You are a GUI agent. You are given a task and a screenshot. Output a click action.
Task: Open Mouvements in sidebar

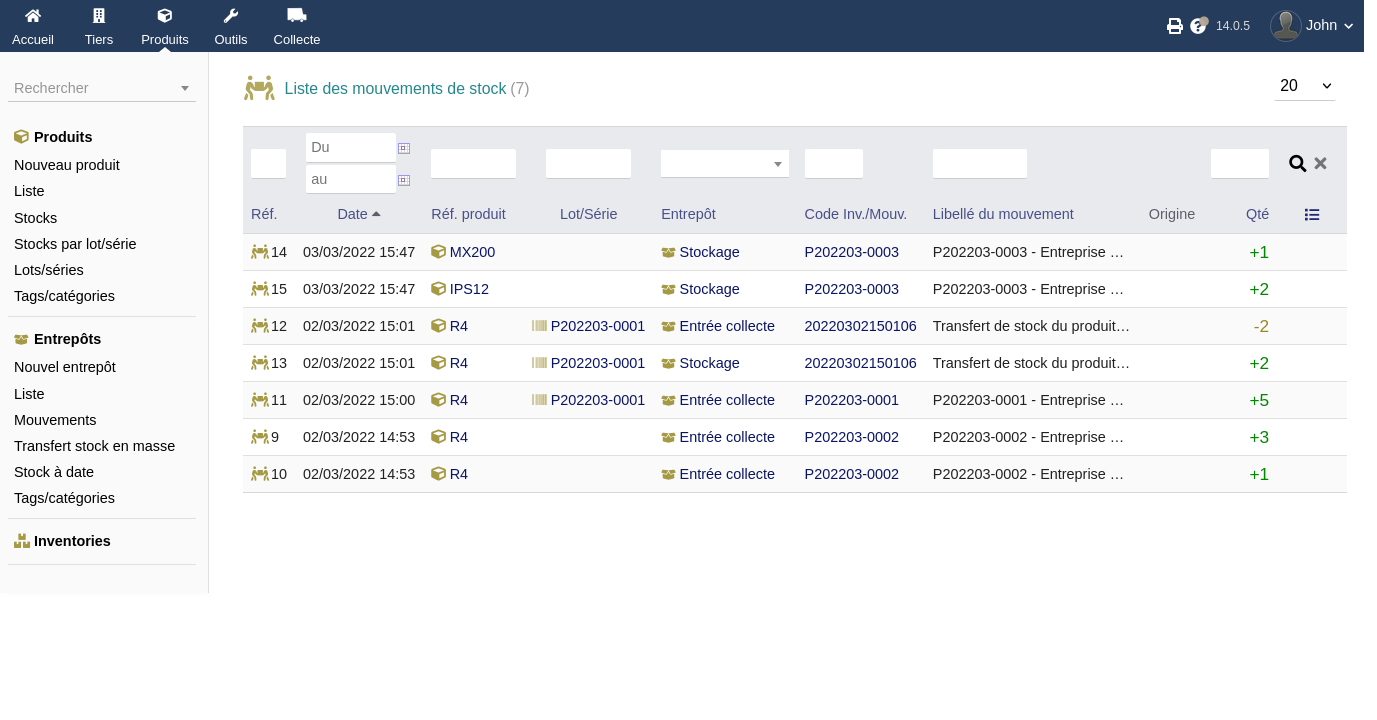(55, 420)
